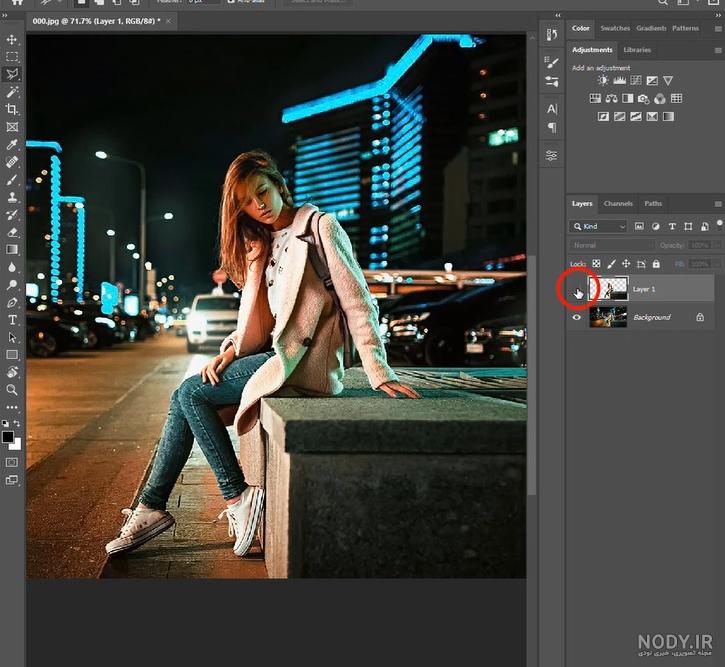This screenshot has height=667, width=725.
Task: Toggle lock transparent pixels
Action: coord(596,263)
